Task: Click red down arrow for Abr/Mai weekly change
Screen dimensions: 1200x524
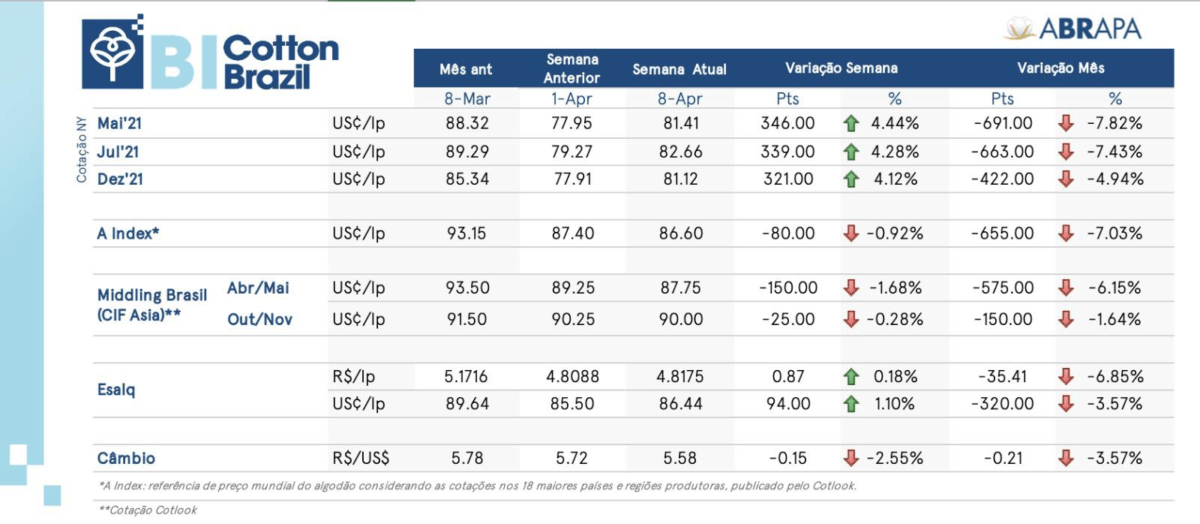Action: (852, 287)
